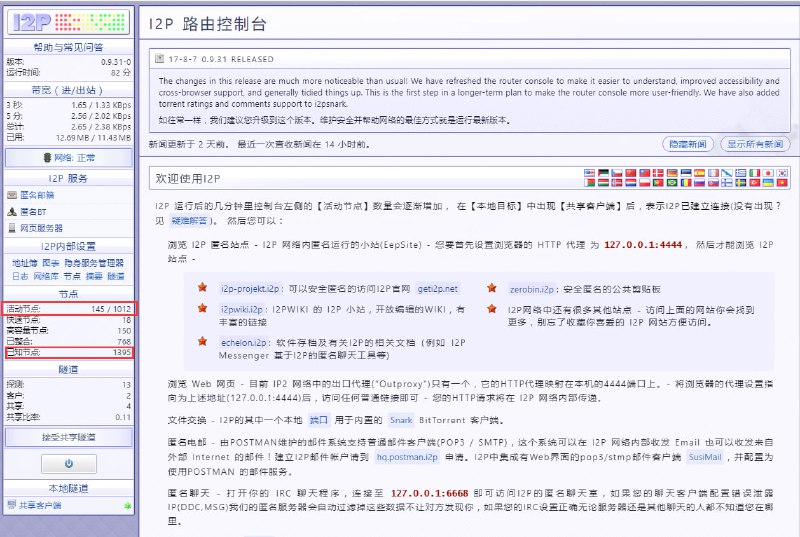Select the Portugal flag language icon
The image size is (800, 537).
(658, 183)
